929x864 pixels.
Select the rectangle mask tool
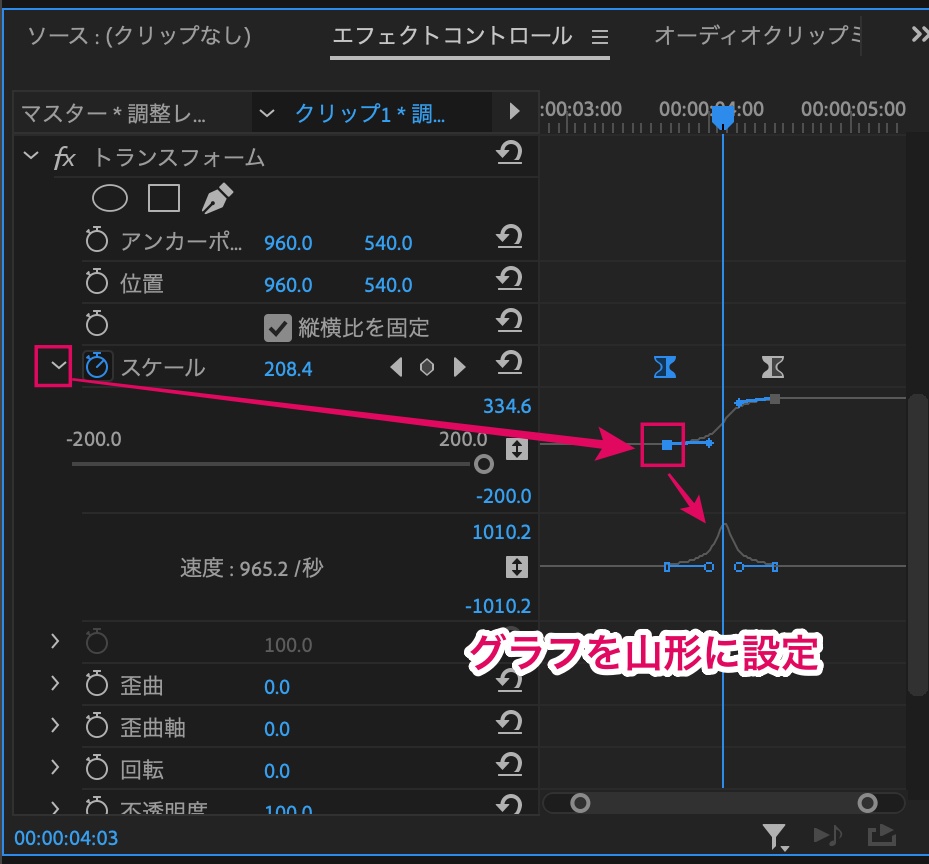tap(164, 198)
